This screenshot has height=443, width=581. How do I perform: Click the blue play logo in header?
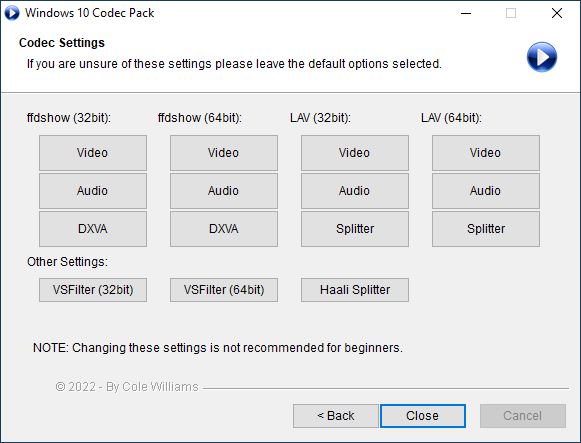click(x=542, y=57)
